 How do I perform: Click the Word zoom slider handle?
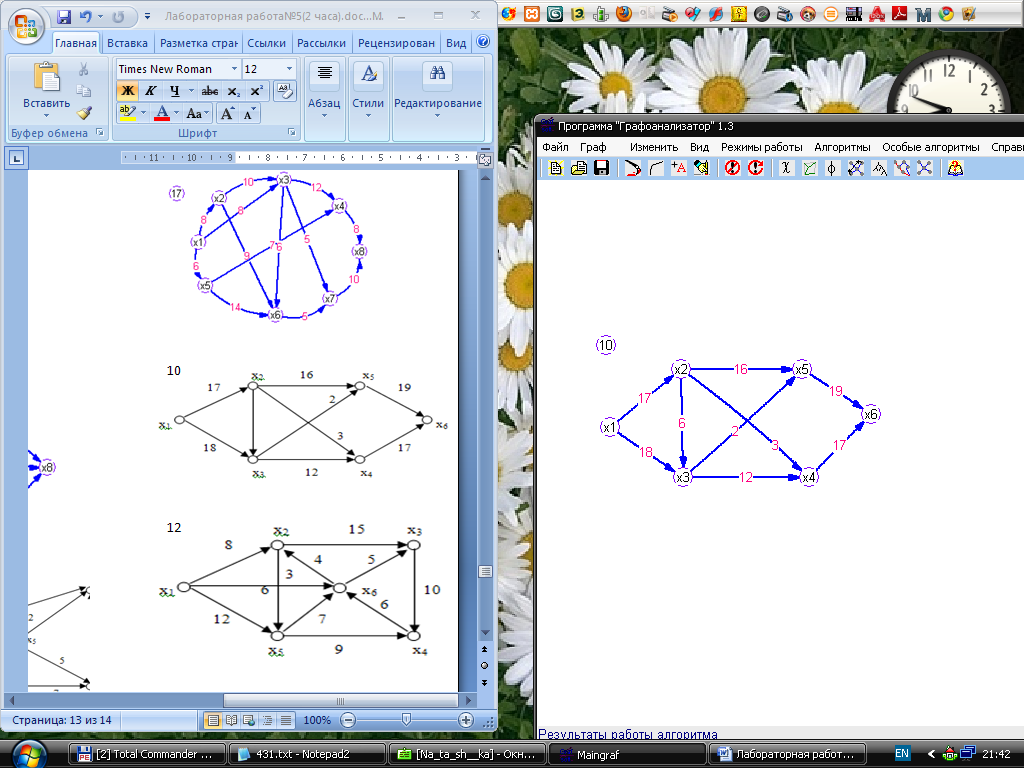(406, 720)
